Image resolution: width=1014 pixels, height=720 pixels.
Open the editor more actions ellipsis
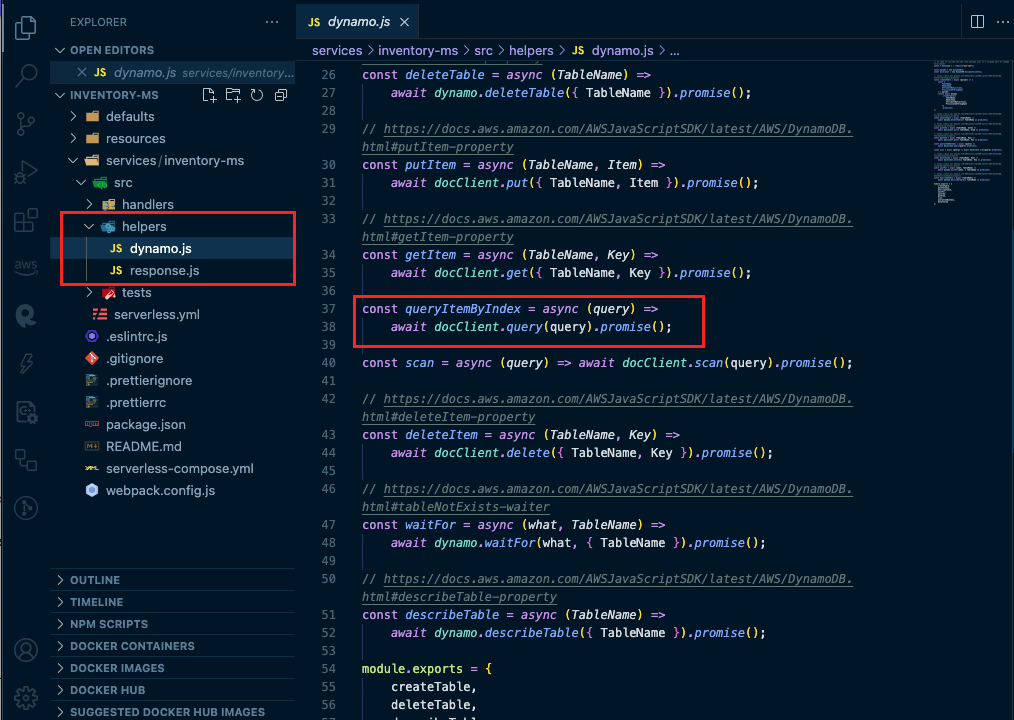point(1002,22)
